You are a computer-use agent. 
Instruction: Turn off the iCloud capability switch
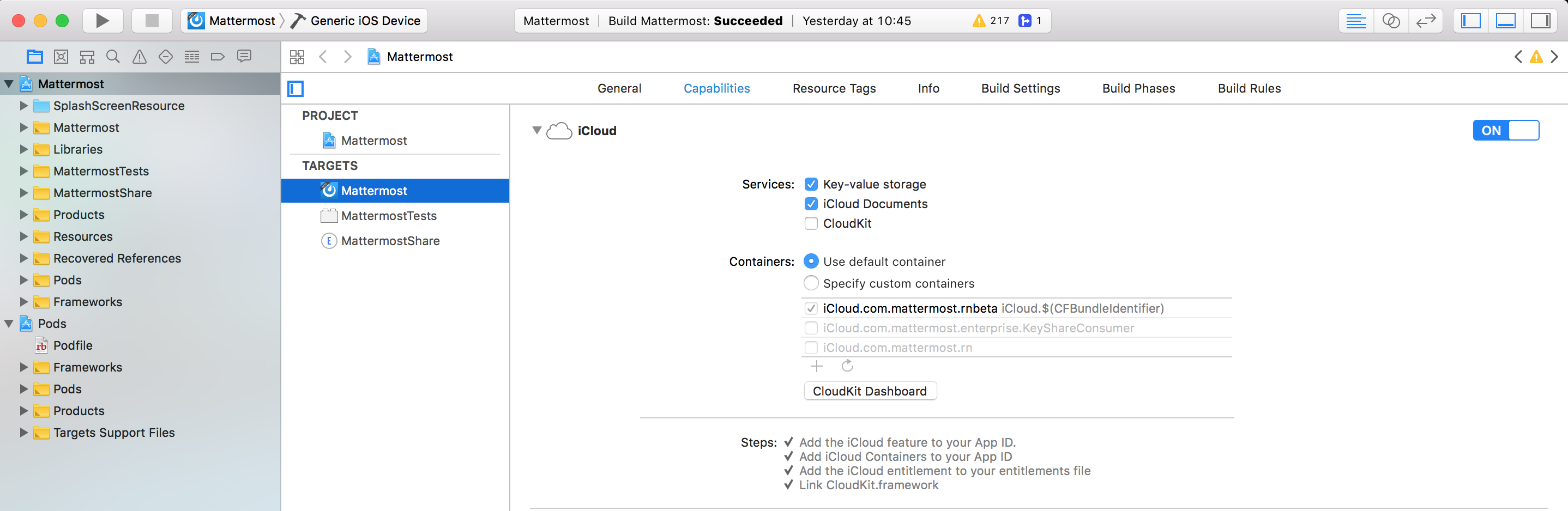click(1505, 130)
